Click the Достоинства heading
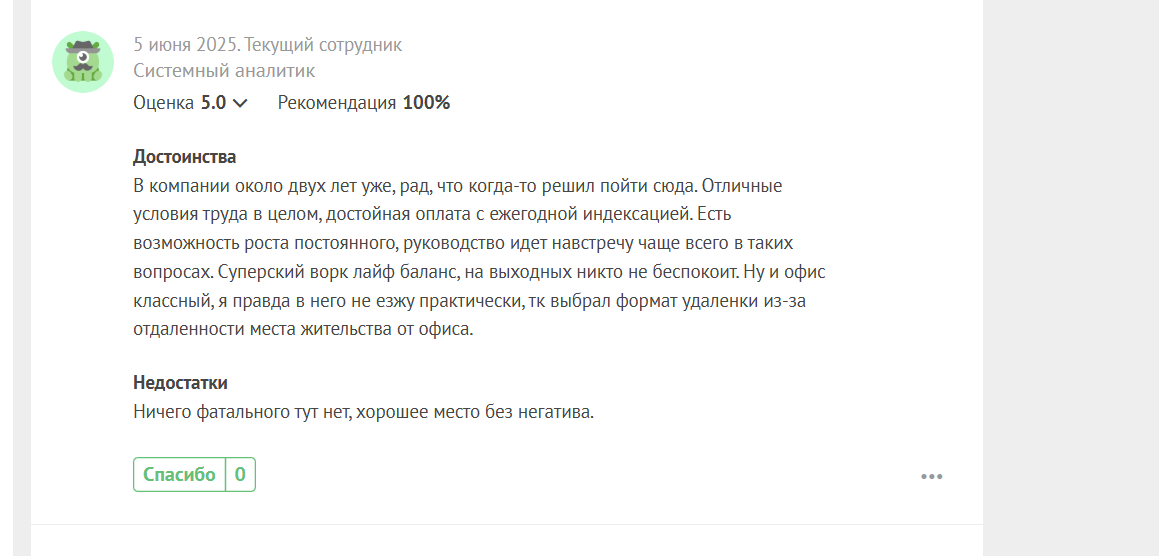1159x556 pixels. tap(185, 157)
